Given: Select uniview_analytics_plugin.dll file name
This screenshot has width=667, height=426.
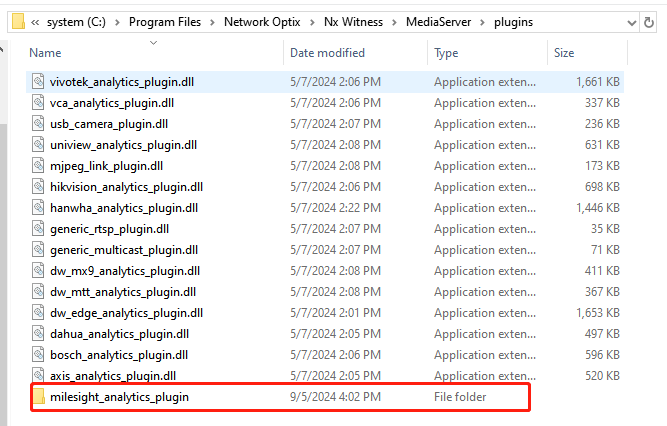Looking at the screenshot, I should click(123, 145).
